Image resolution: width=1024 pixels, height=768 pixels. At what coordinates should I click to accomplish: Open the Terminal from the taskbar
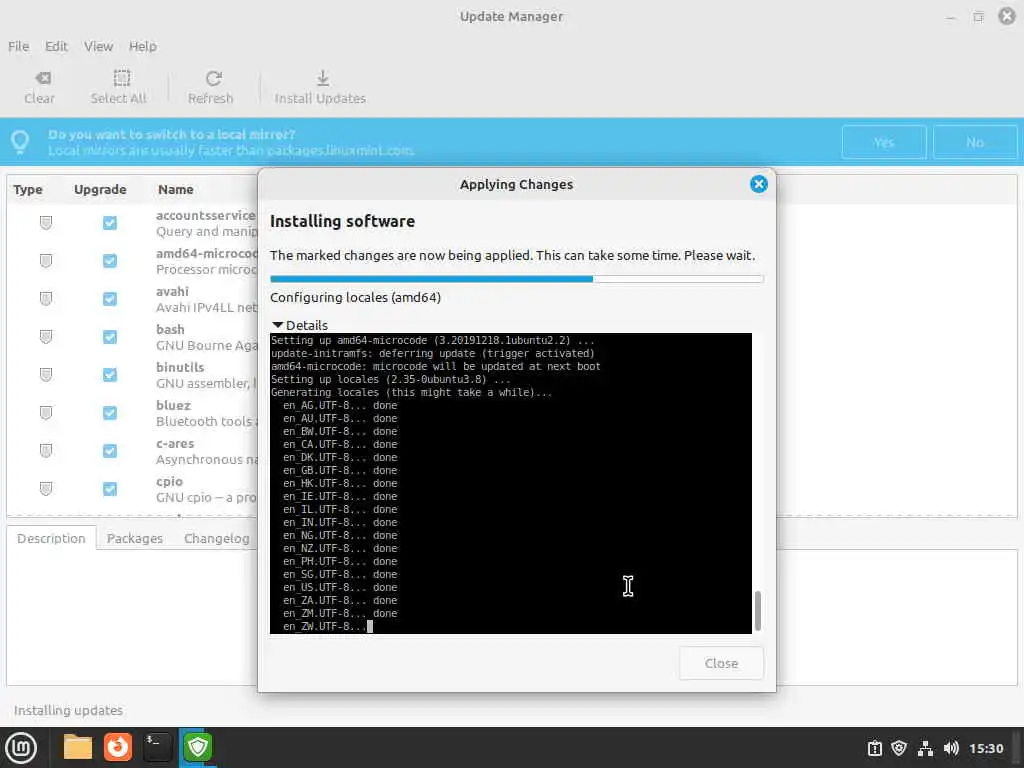click(158, 747)
